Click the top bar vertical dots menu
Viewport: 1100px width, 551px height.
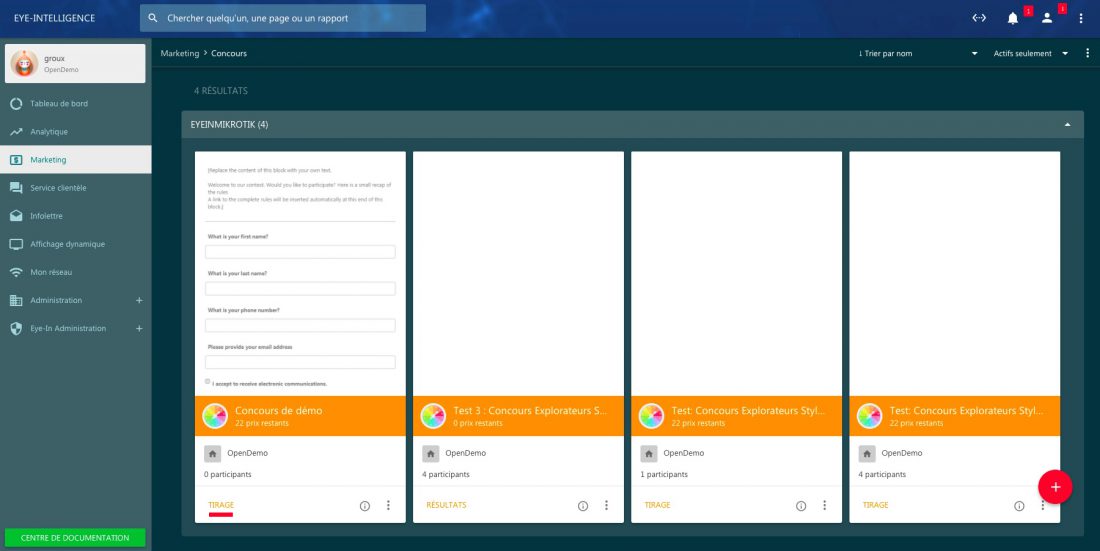coord(1081,18)
